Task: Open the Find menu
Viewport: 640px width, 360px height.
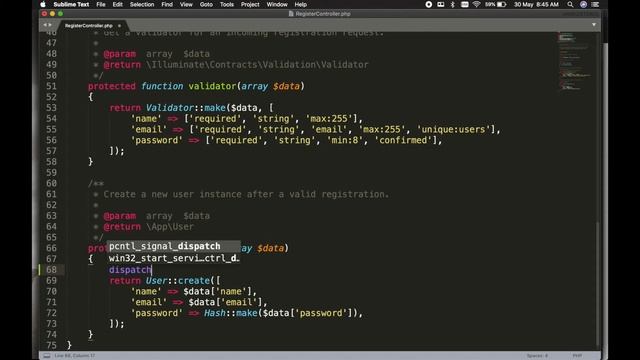Action: (167, 4)
